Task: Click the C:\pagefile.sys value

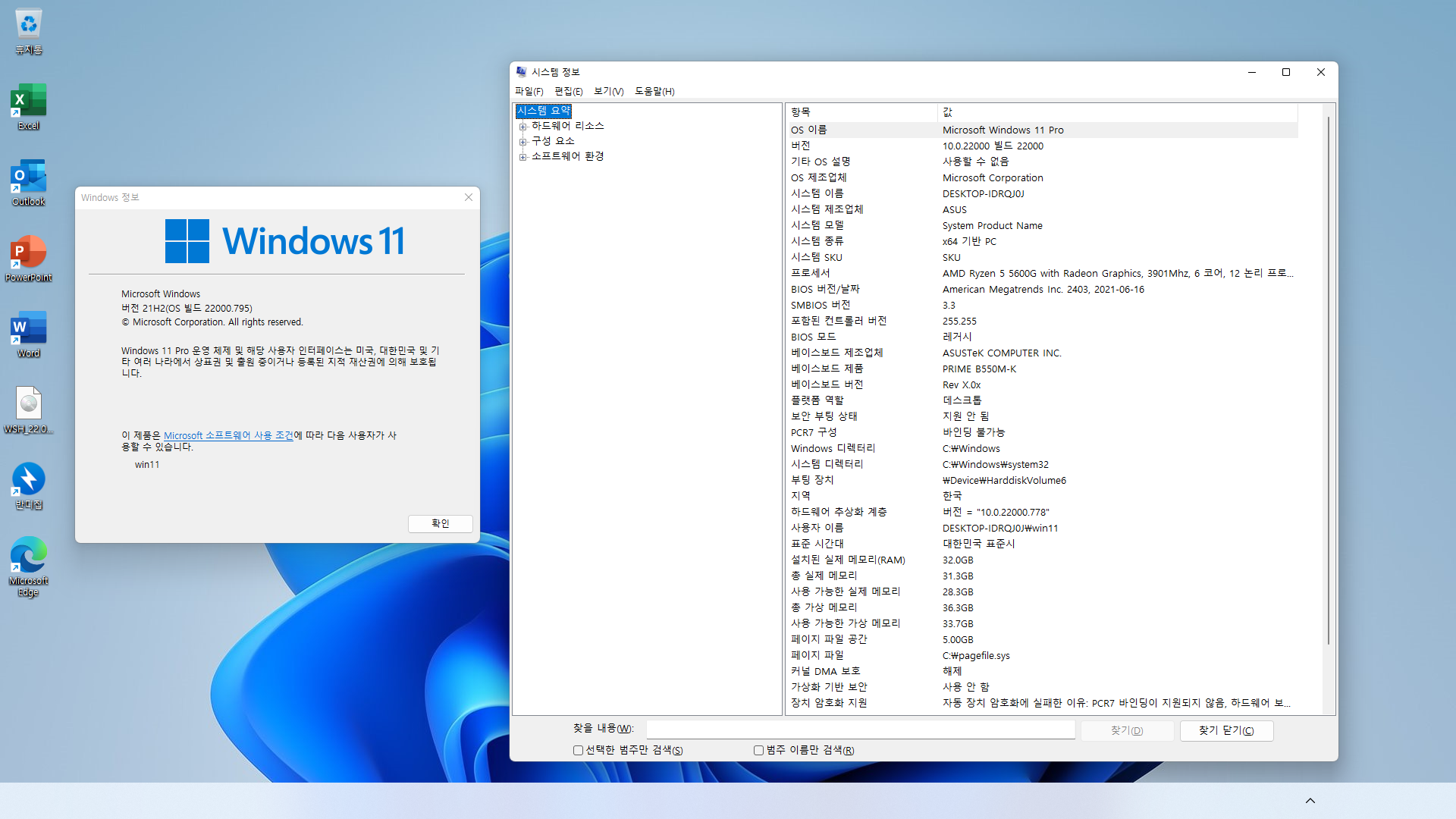Action: point(976,655)
